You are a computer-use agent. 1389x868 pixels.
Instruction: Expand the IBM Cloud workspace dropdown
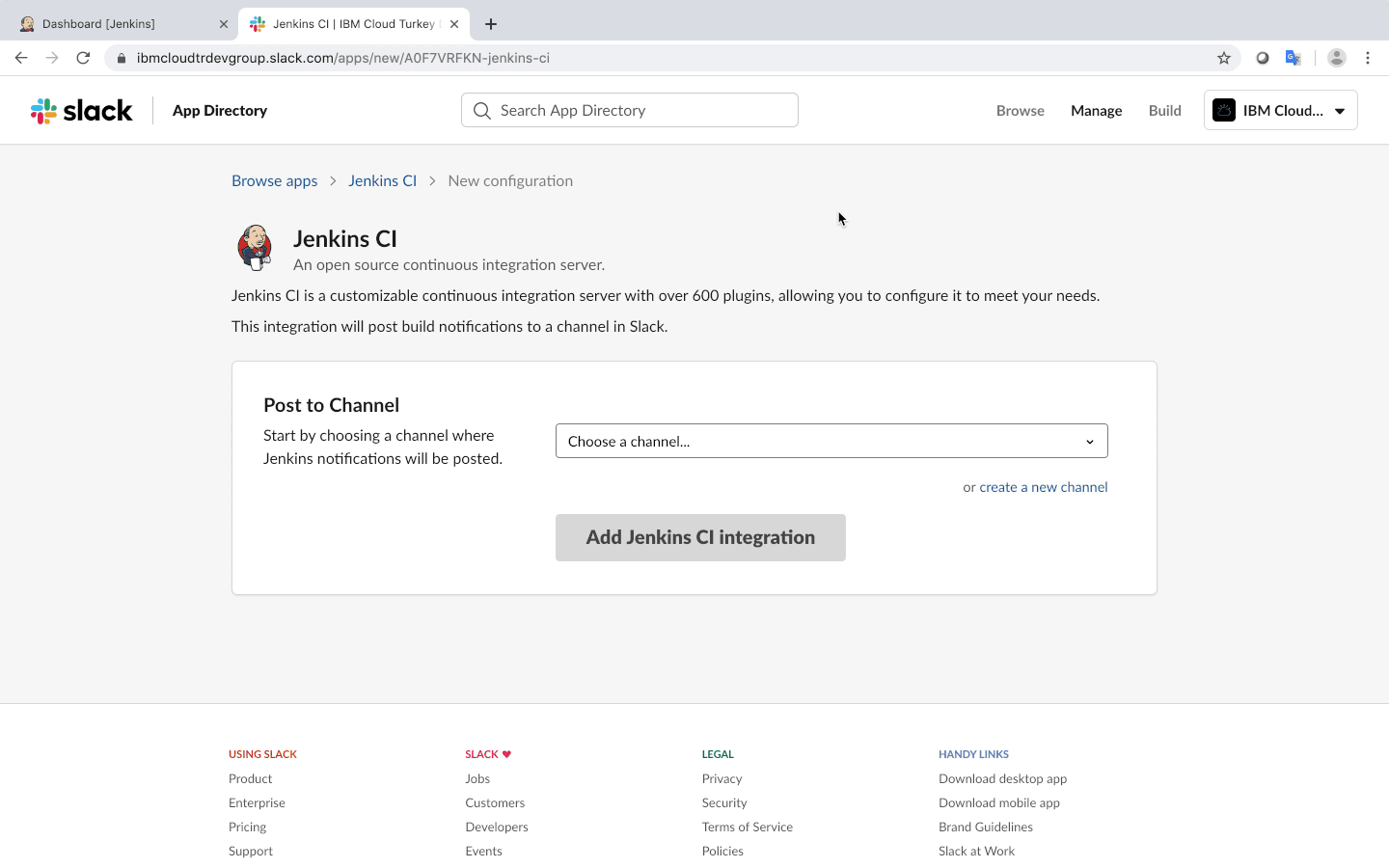[x=1281, y=110]
